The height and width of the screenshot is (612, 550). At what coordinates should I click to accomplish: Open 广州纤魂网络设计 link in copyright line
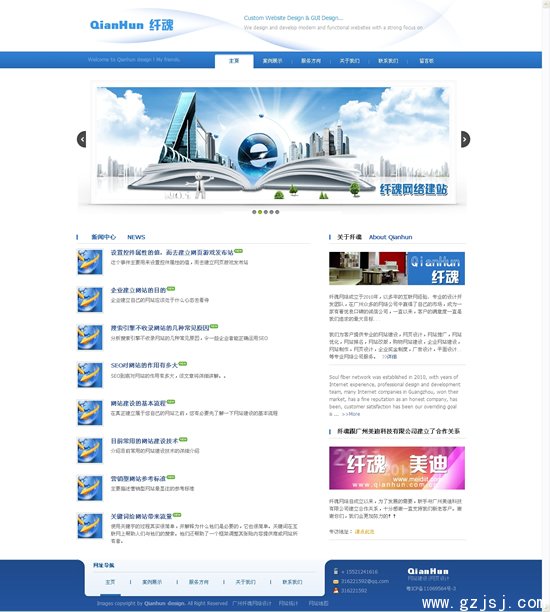coord(252,603)
